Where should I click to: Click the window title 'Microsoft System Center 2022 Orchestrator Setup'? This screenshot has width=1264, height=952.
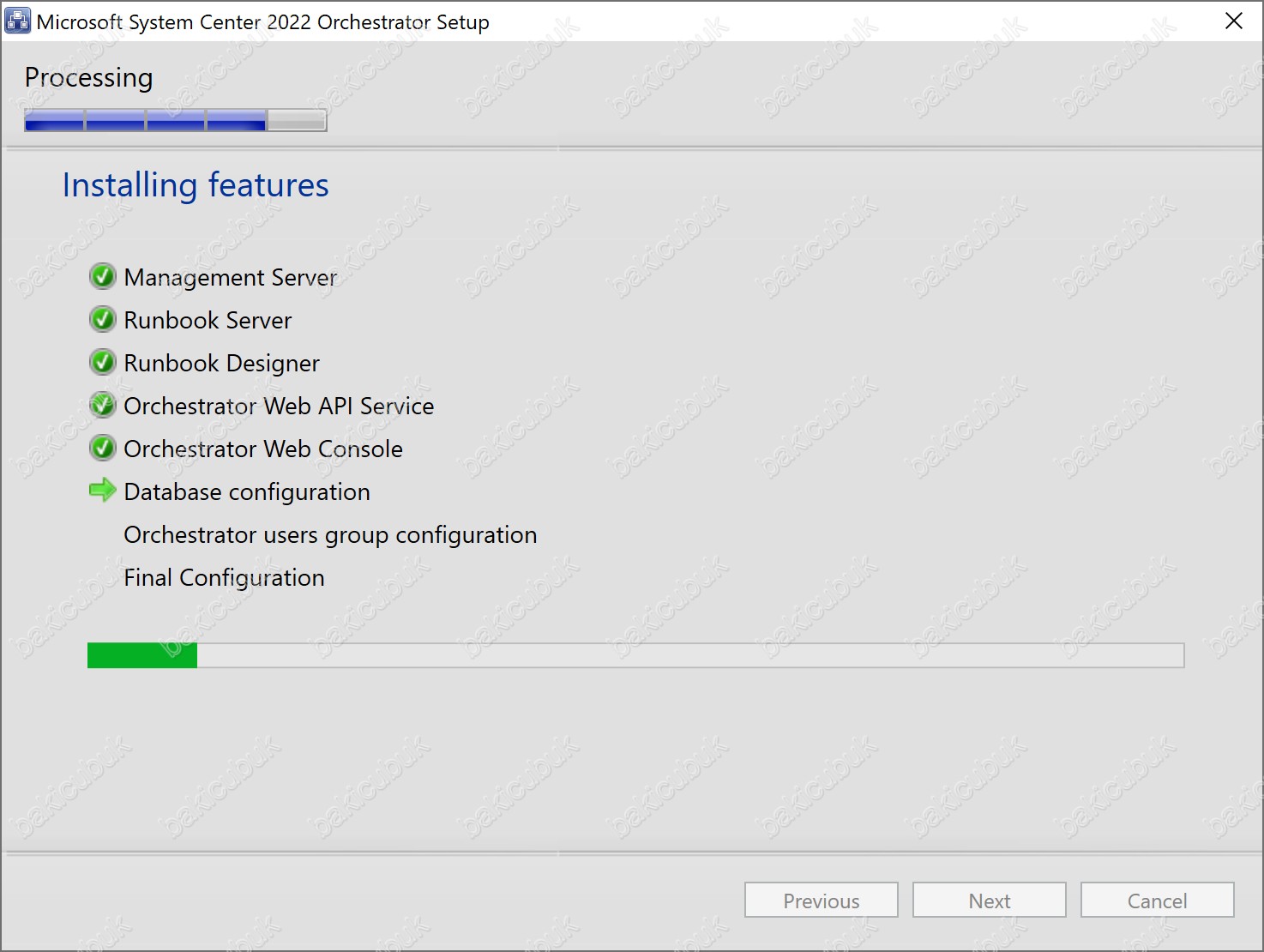coord(263,21)
